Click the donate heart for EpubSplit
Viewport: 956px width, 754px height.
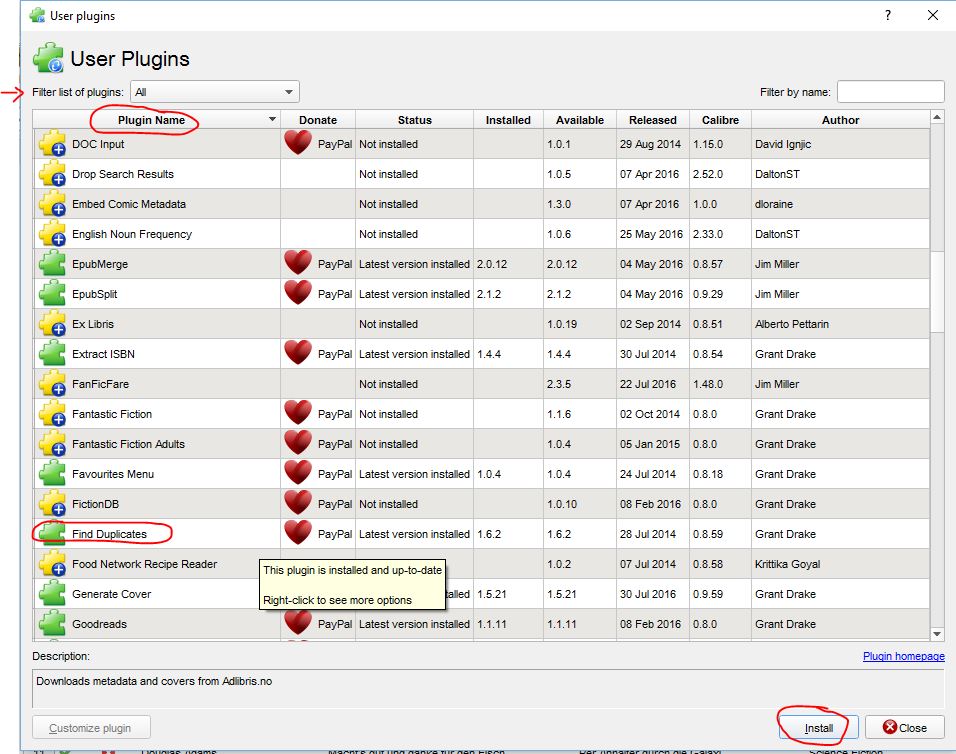pyautogui.click(x=298, y=293)
